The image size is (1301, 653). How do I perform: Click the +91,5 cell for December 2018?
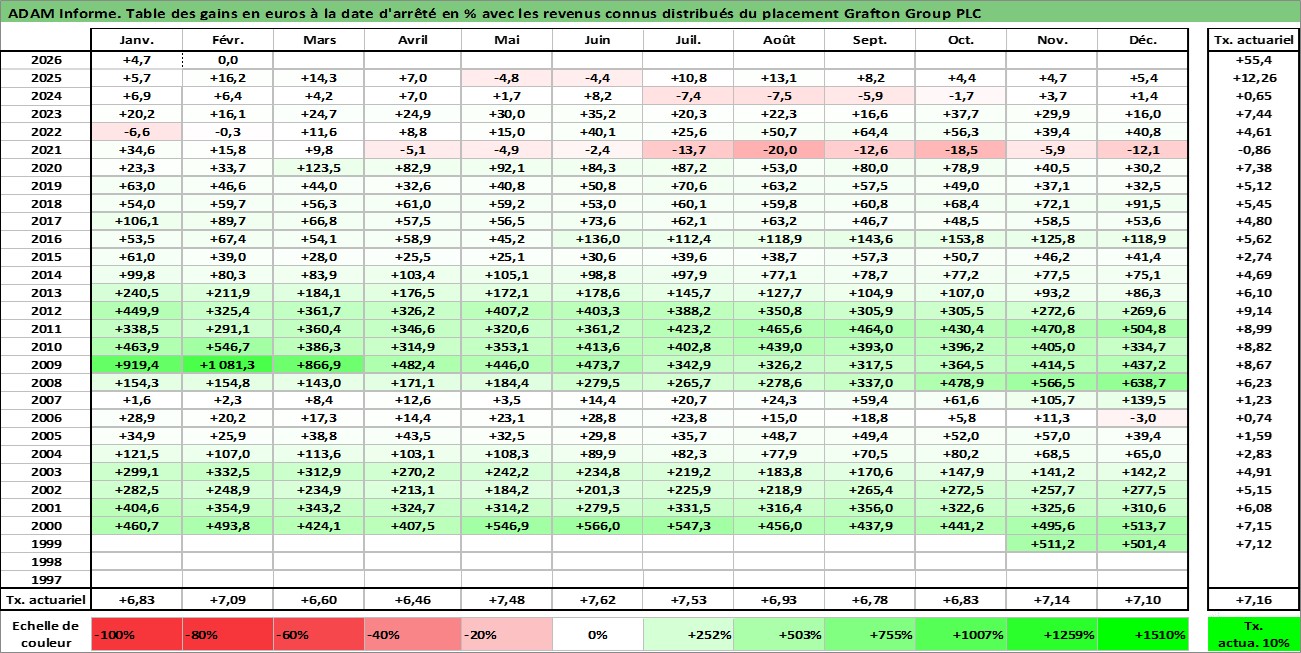[1143, 203]
